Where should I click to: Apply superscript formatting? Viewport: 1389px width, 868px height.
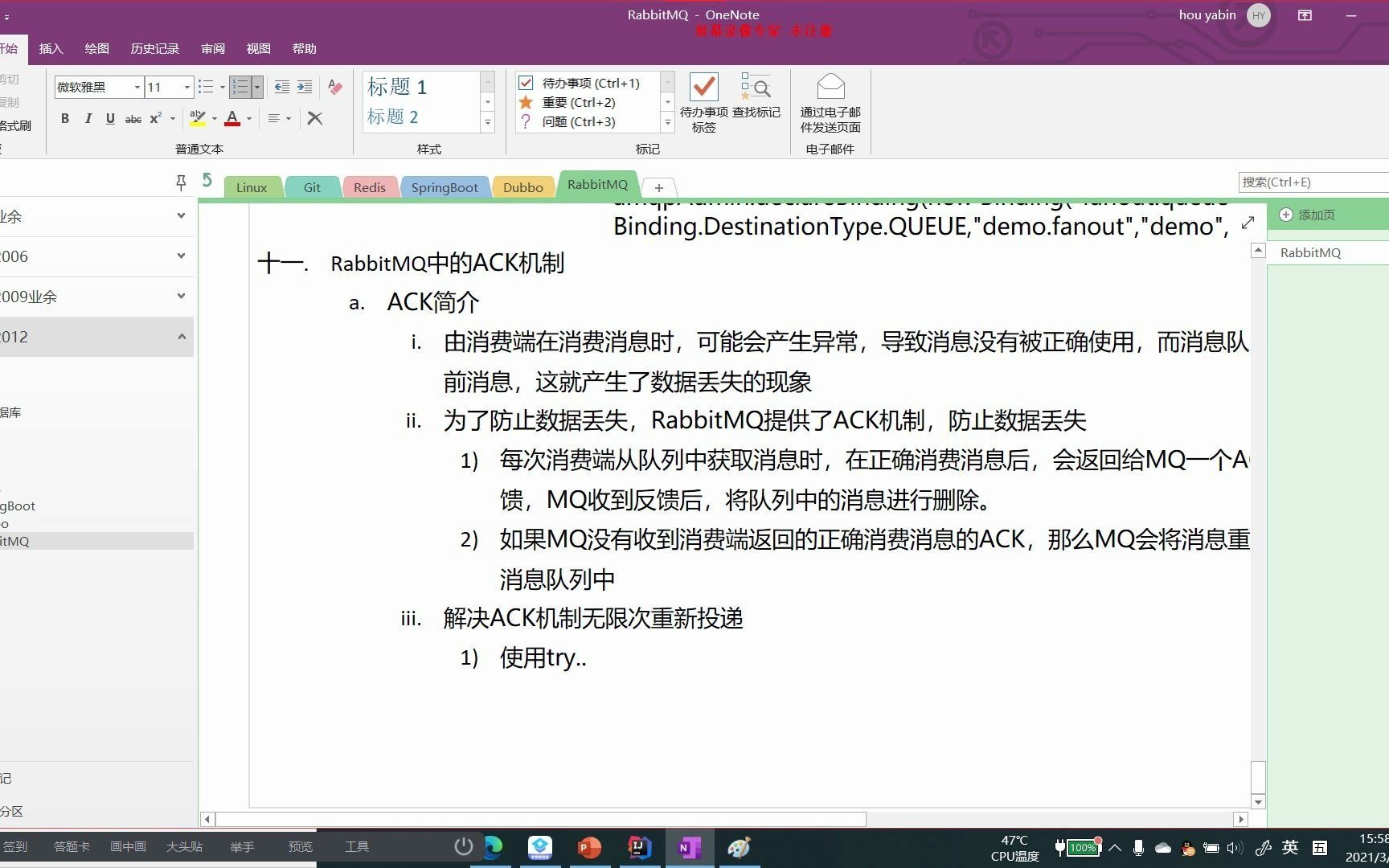[156, 118]
